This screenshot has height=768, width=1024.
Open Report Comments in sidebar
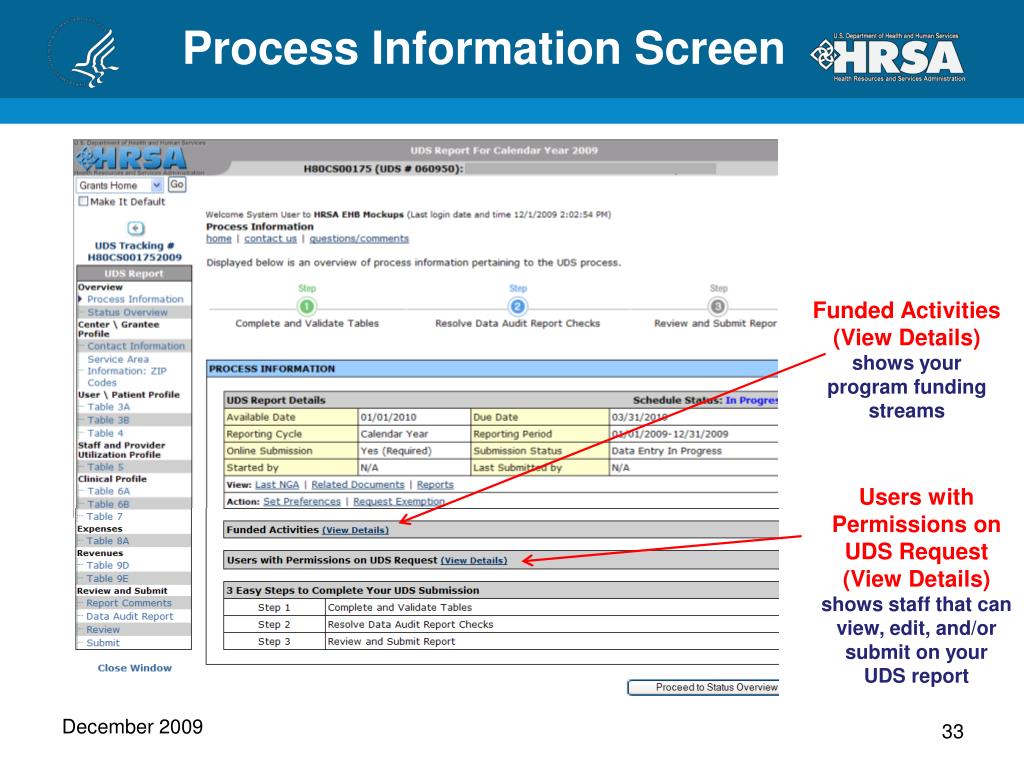(129, 603)
